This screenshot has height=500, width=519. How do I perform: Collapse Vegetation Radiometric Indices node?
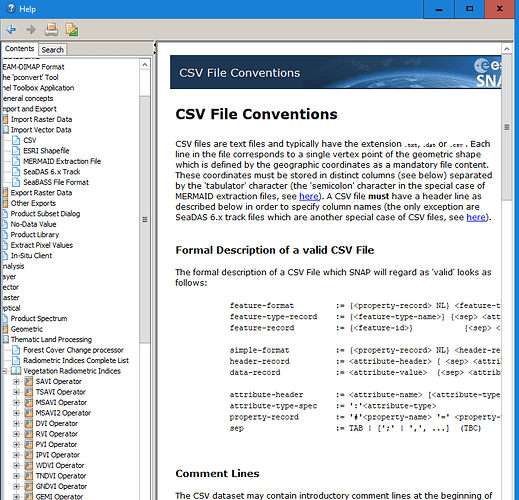click(x=5, y=371)
